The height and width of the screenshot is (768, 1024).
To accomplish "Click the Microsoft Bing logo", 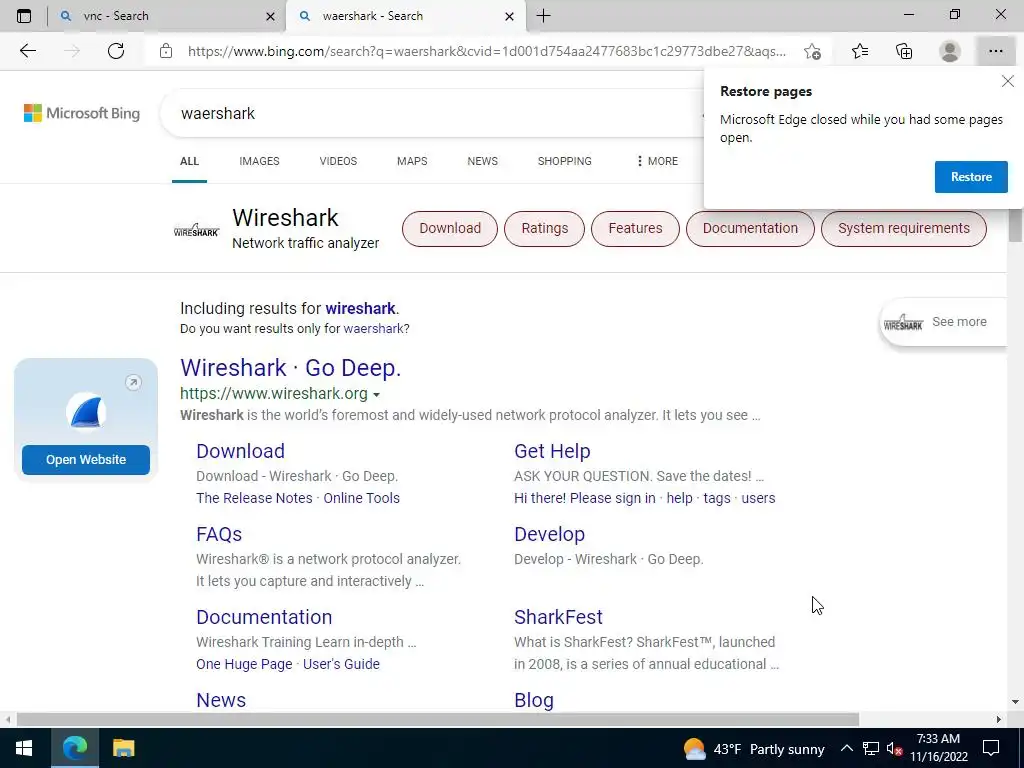I will tap(82, 113).
